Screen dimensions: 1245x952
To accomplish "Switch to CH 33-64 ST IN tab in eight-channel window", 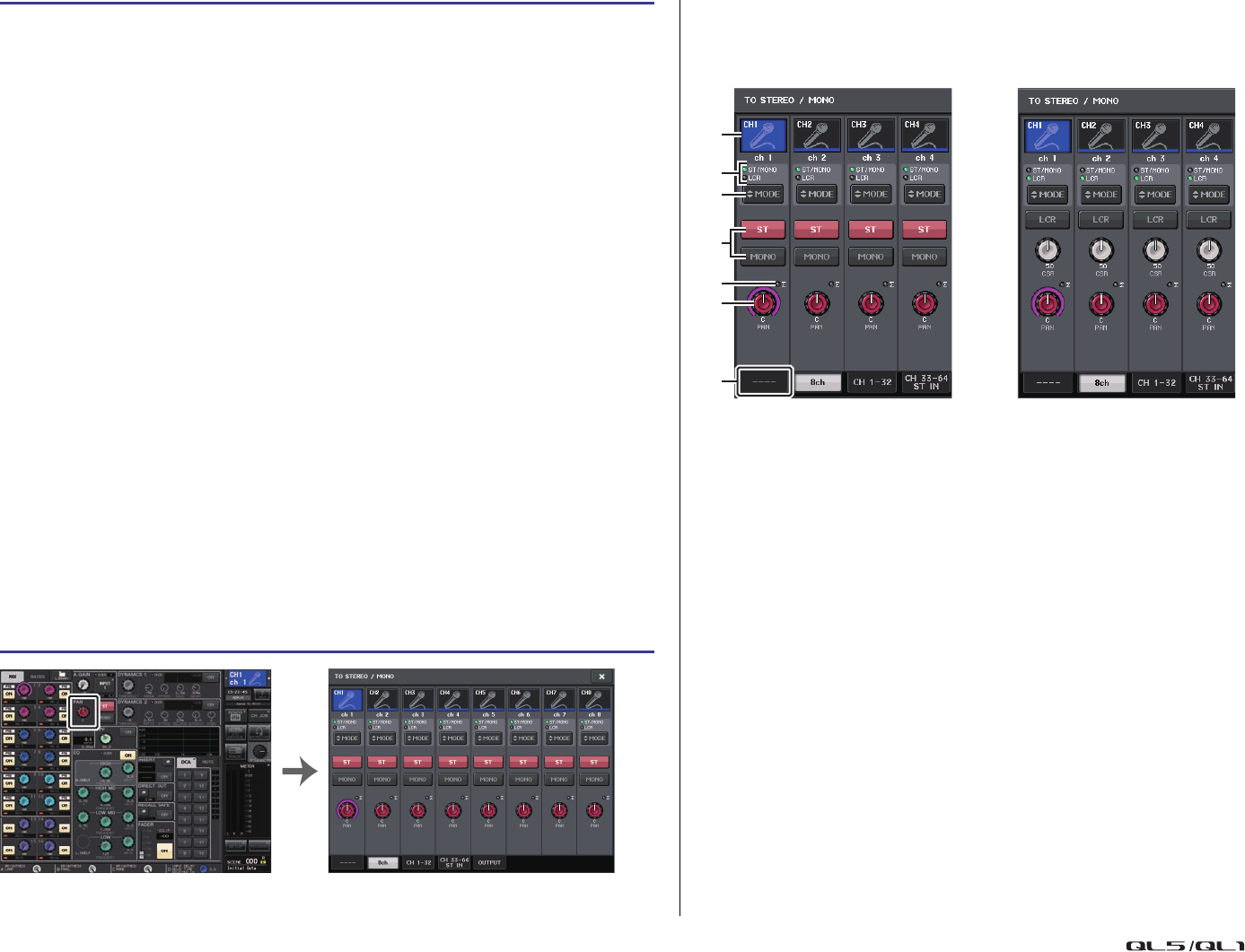I will coord(454,862).
